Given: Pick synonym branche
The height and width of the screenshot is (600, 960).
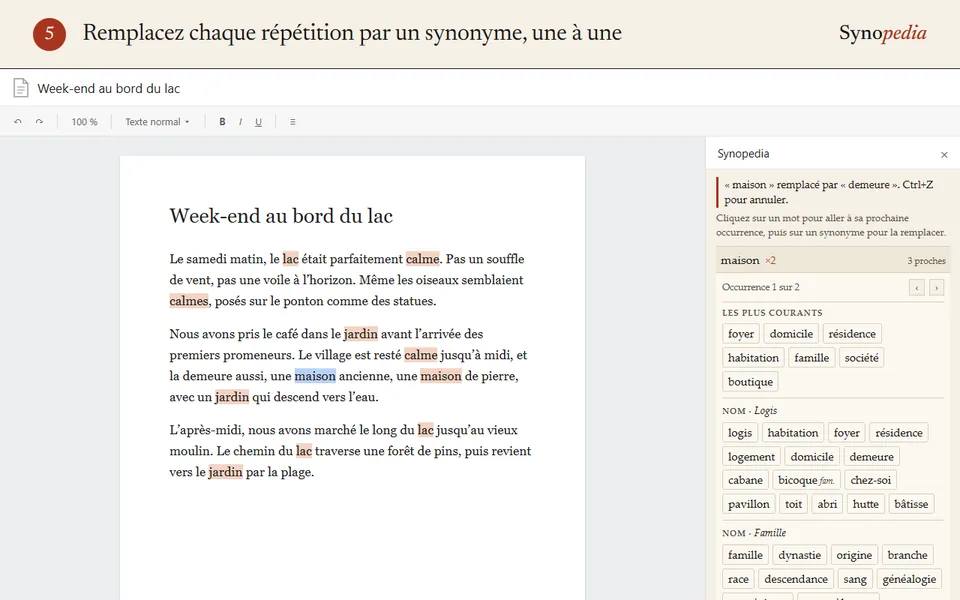Looking at the screenshot, I should (x=907, y=555).
